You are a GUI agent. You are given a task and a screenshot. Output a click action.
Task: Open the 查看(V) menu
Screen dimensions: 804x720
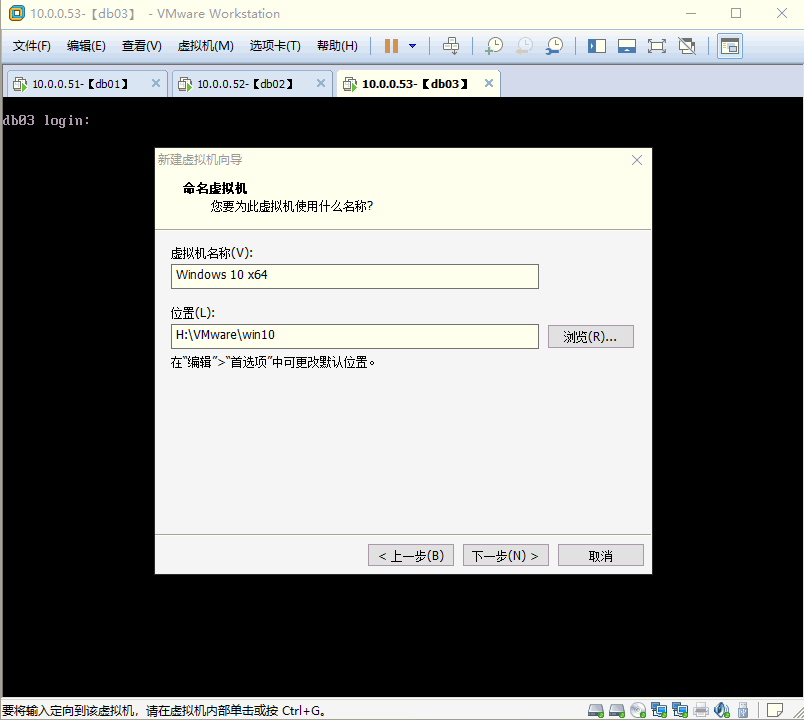pyautogui.click(x=142, y=46)
